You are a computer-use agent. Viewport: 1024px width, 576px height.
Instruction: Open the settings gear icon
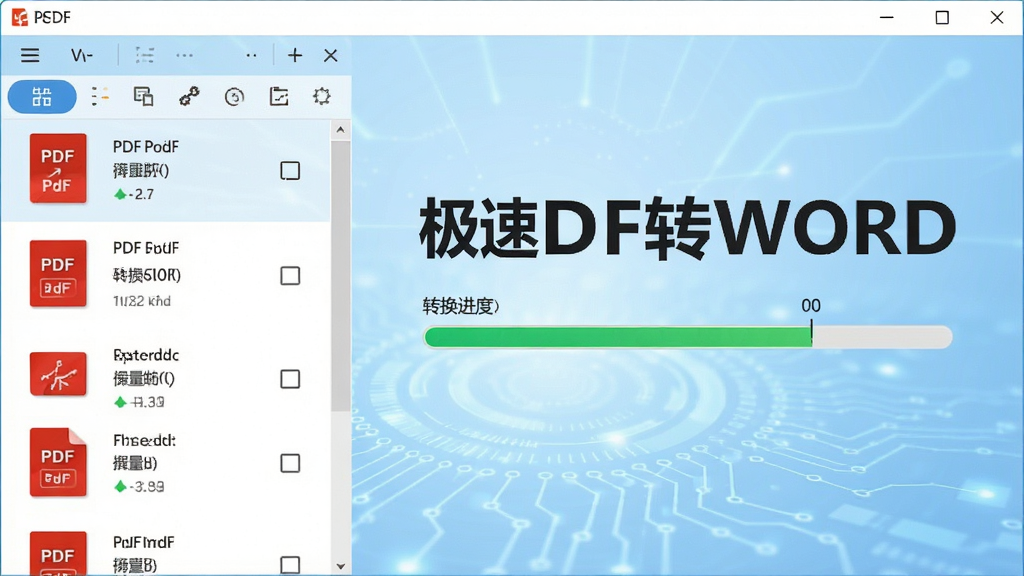pos(322,97)
